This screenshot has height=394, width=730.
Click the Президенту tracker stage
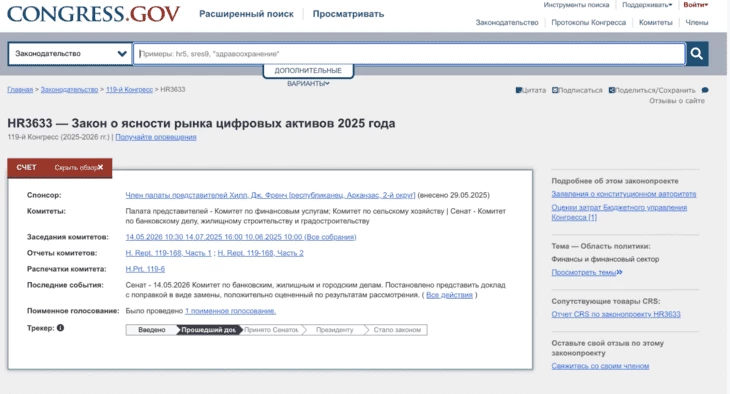[334, 330]
